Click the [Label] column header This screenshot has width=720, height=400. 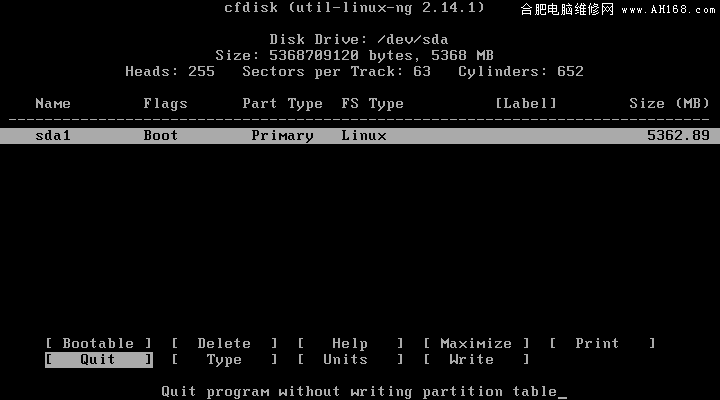[x=526, y=103]
